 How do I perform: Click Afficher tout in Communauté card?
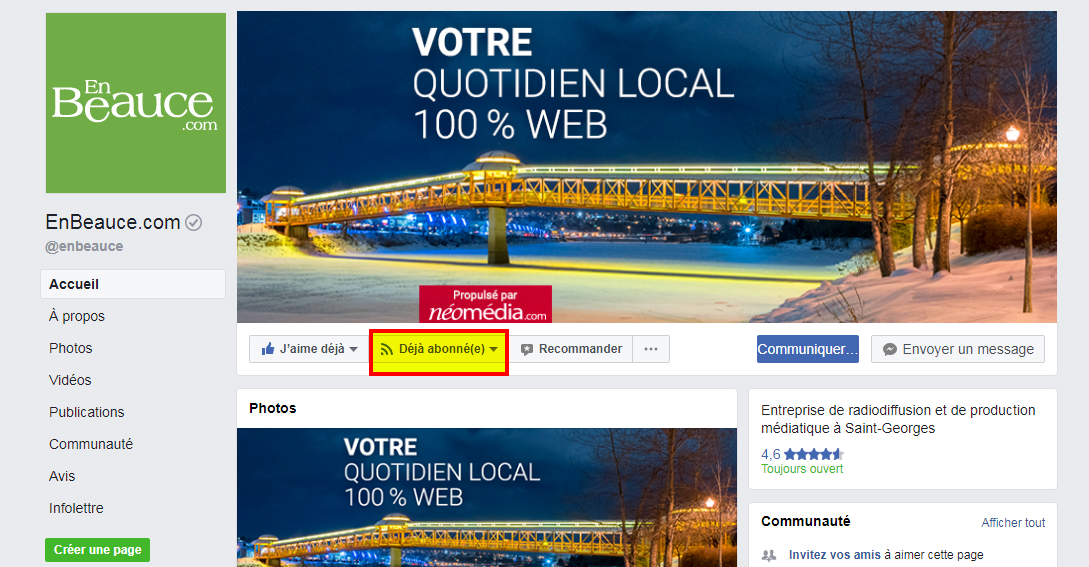tap(1013, 523)
